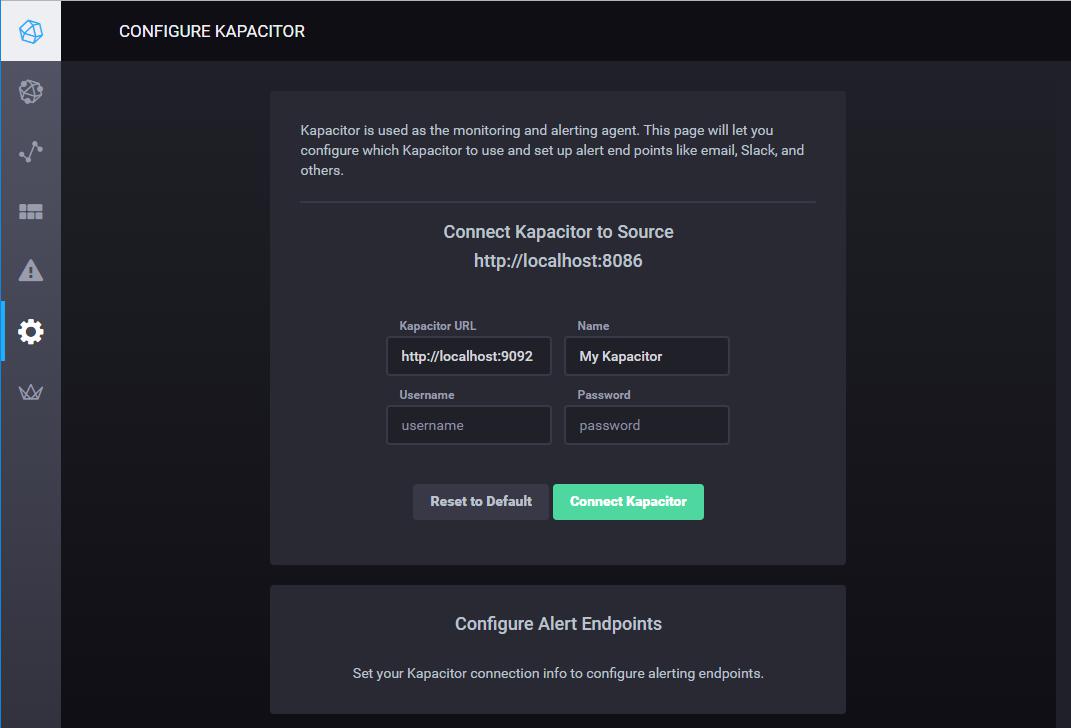Focus the Password input box
The width and height of the screenshot is (1071, 728).
point(646,425)
